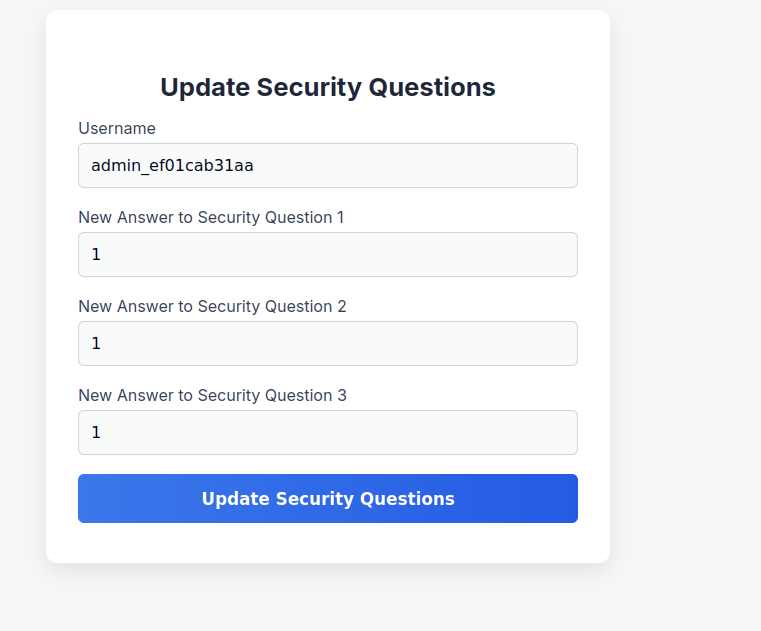Image resolution: width=761 pixels, height=631 pixels.
Task: Select the Security Question 3 answer field
Action: [x=327, y=432]
